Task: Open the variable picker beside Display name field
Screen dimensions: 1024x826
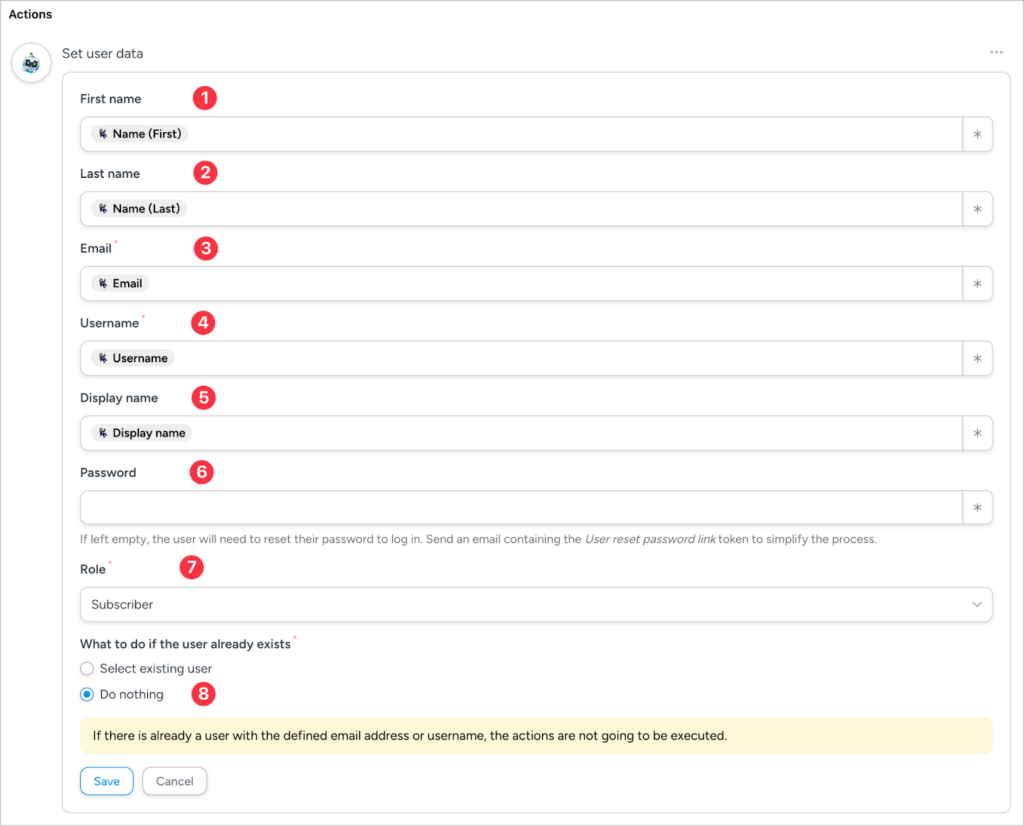Action: [977, 433]
